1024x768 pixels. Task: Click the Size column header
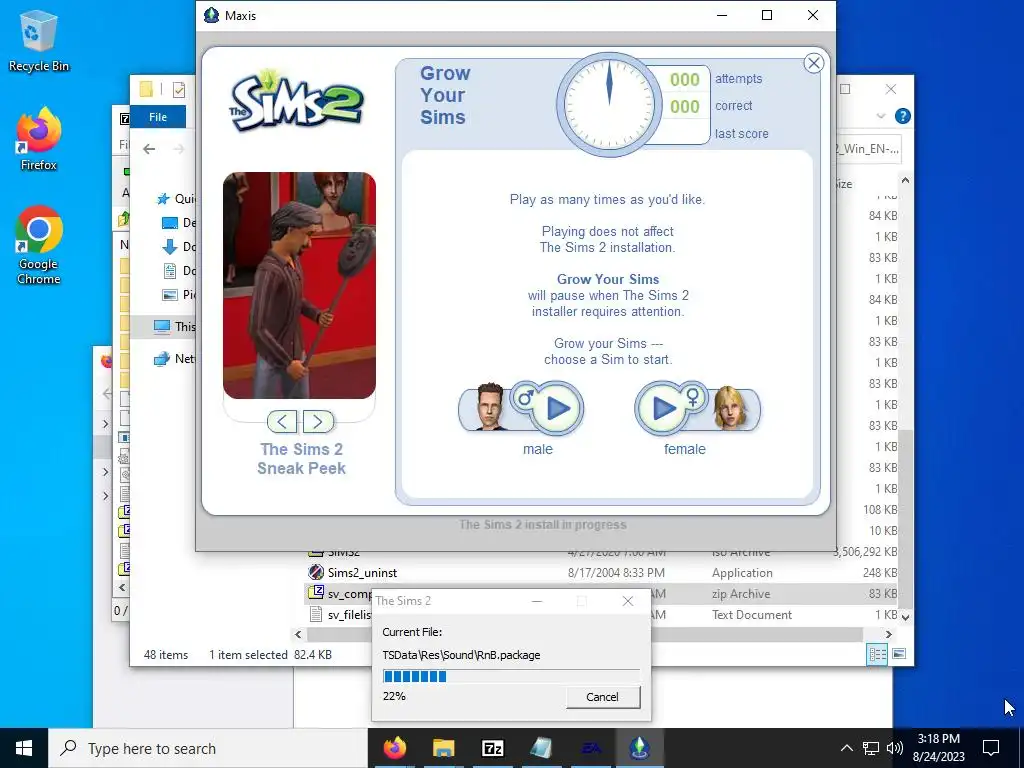click(x=844, y=184)
